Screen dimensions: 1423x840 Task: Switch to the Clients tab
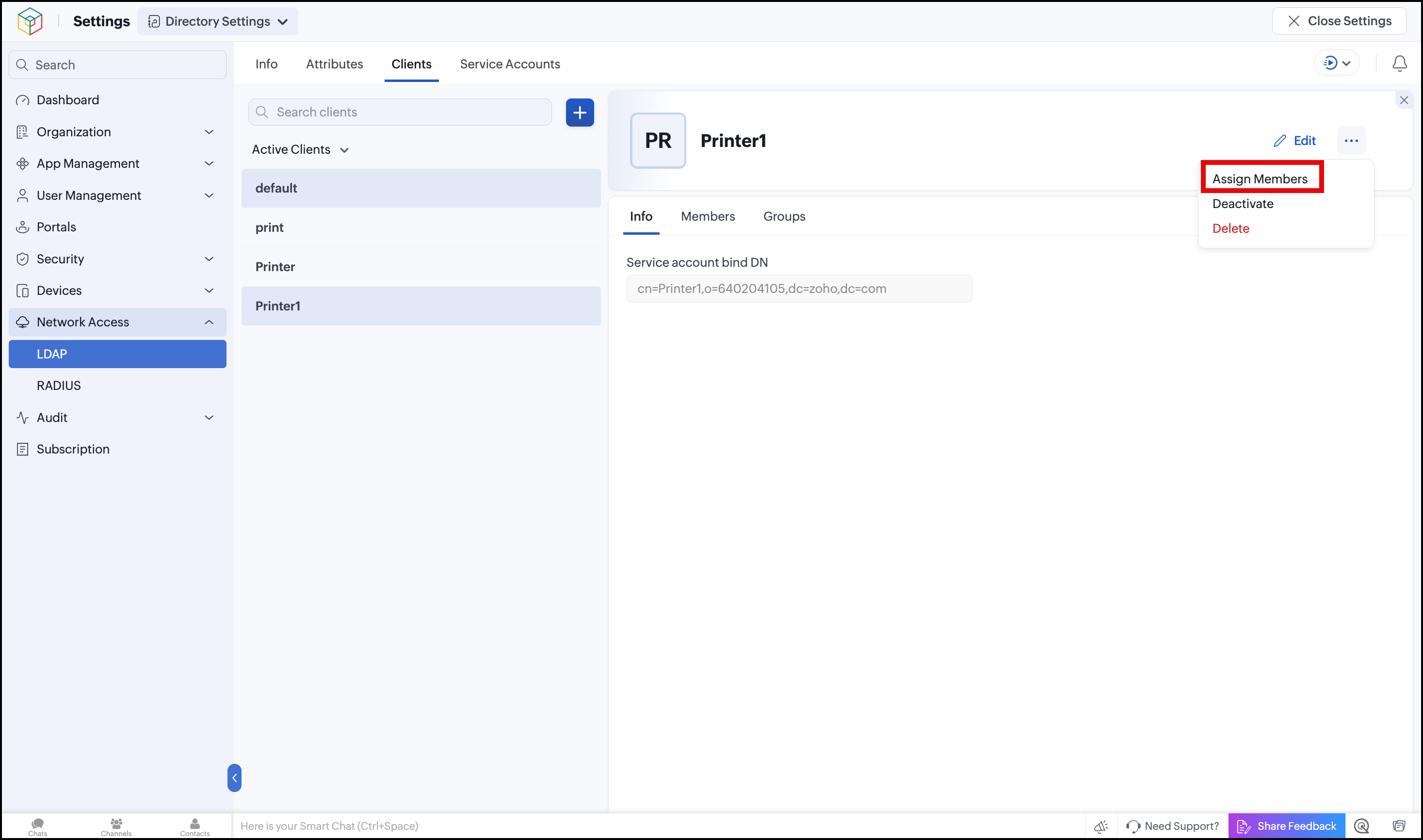(x=411, y=64)
